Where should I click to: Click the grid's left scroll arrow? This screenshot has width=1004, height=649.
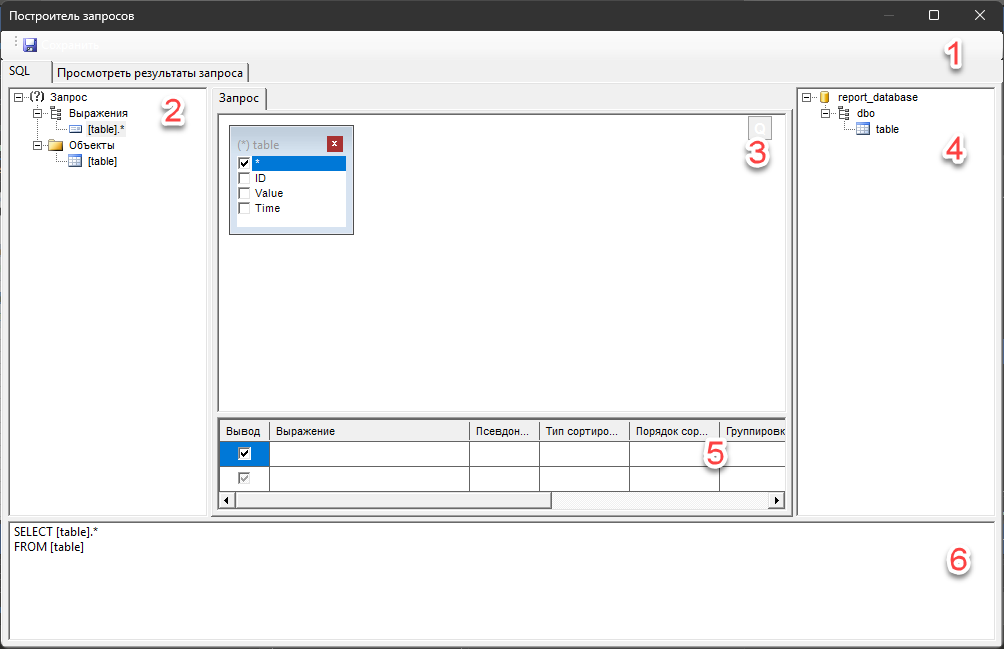(227, 501)
